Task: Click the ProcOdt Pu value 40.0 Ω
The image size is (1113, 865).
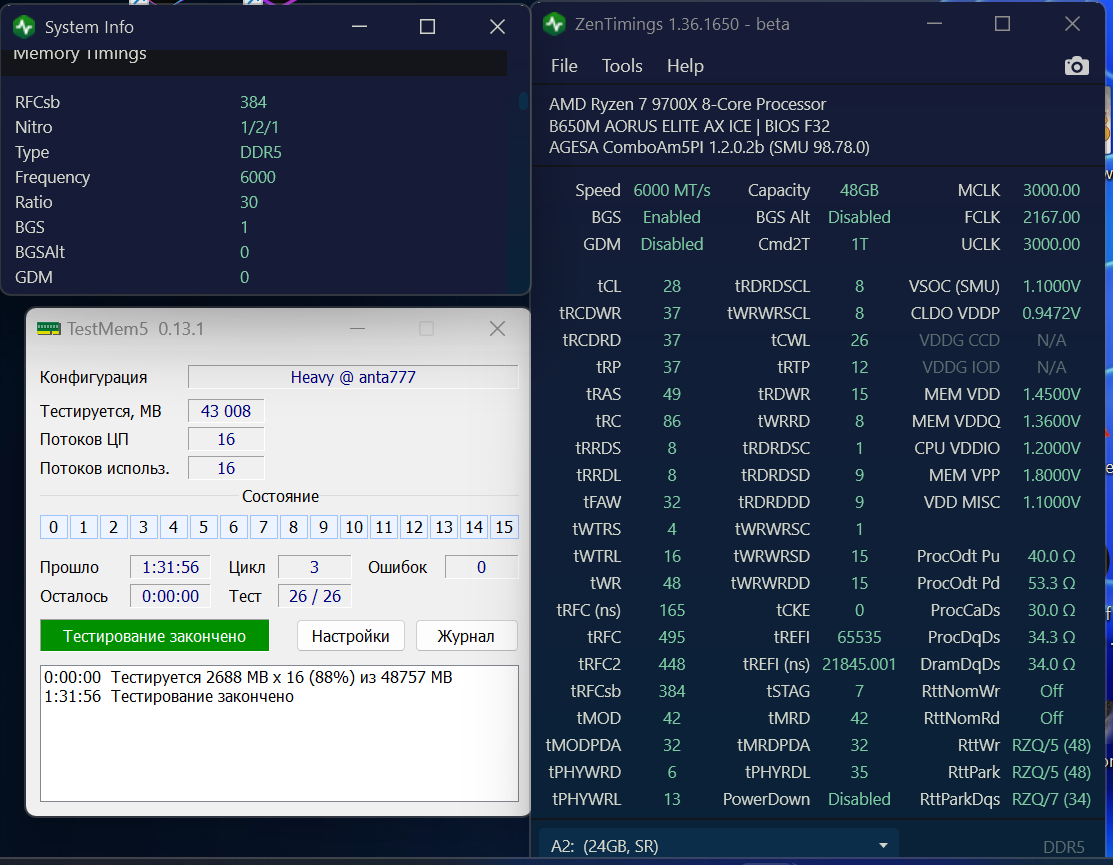Action: (x=1051, y=556)
